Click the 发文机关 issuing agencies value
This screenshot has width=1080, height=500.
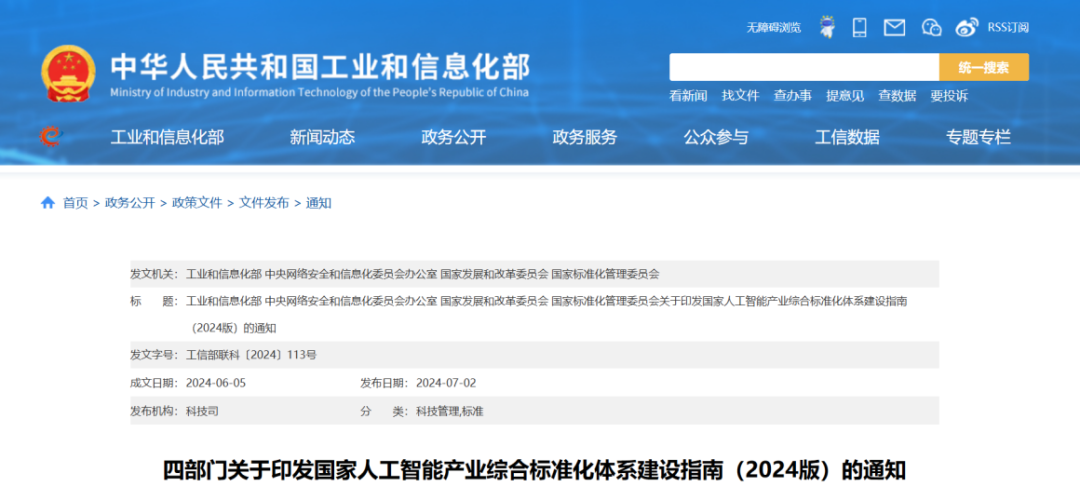[x=423, y=273]
